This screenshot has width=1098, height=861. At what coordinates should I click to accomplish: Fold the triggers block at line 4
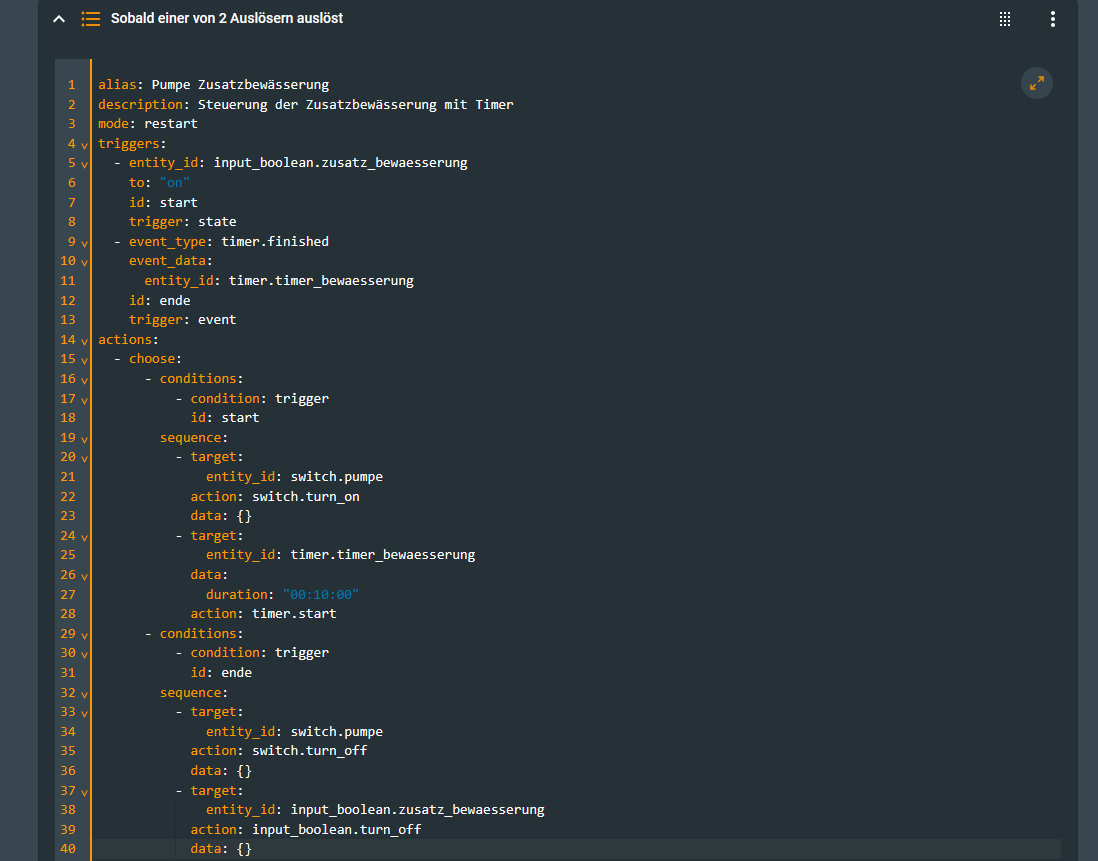tap(84, 145)
